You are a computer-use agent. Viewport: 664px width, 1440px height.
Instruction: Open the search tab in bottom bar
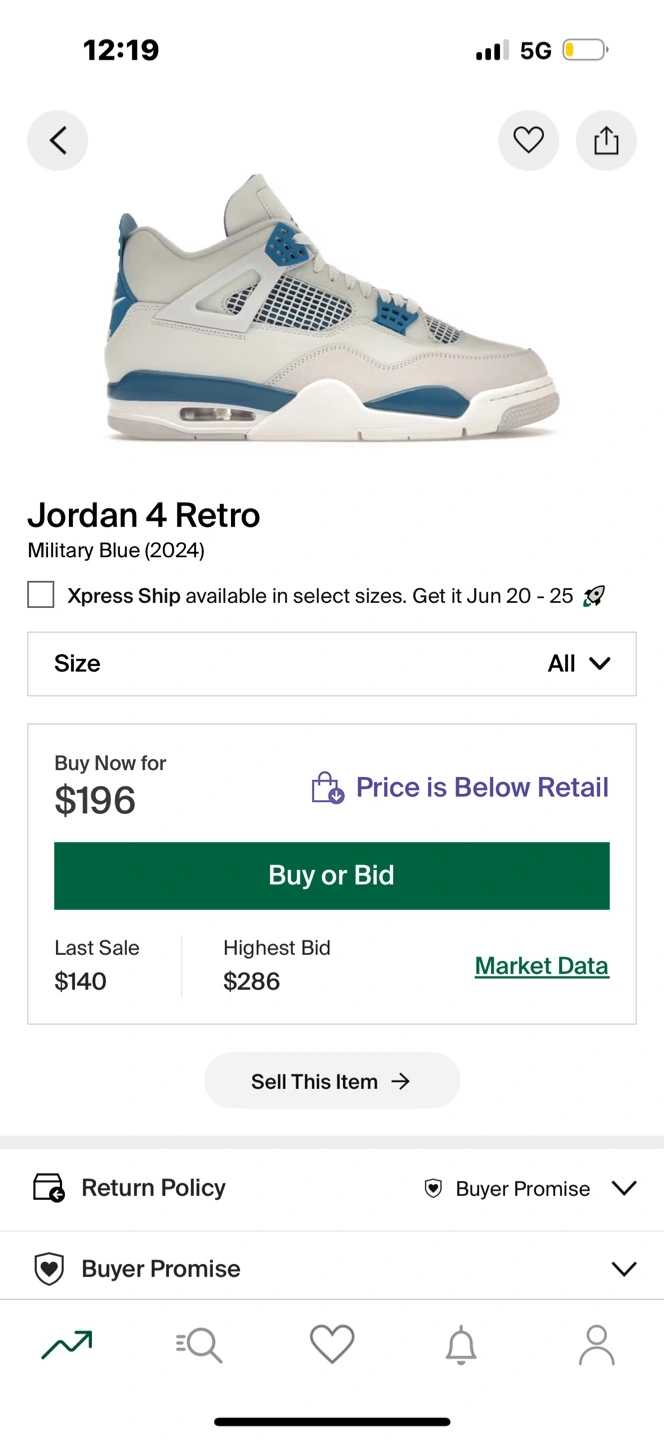point(199,1345)
